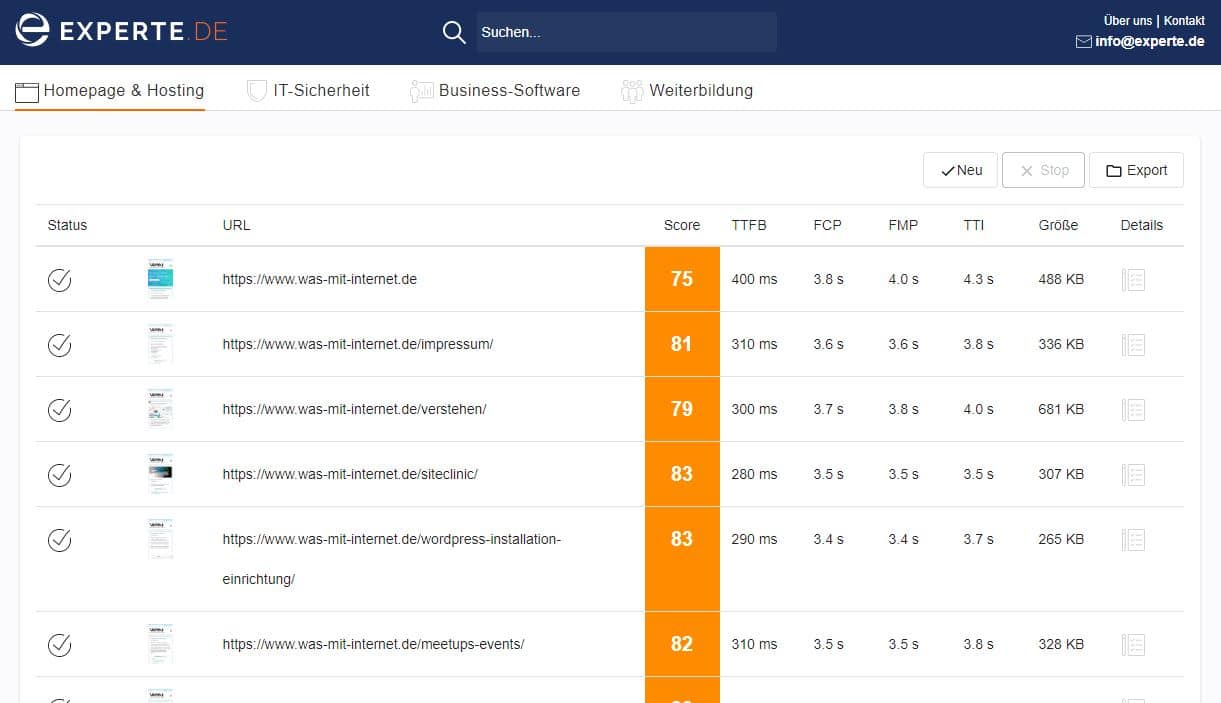Screen dimensions: 1221x703
Task: Click the 400 ms TTFB value
Action: (754, 279)
